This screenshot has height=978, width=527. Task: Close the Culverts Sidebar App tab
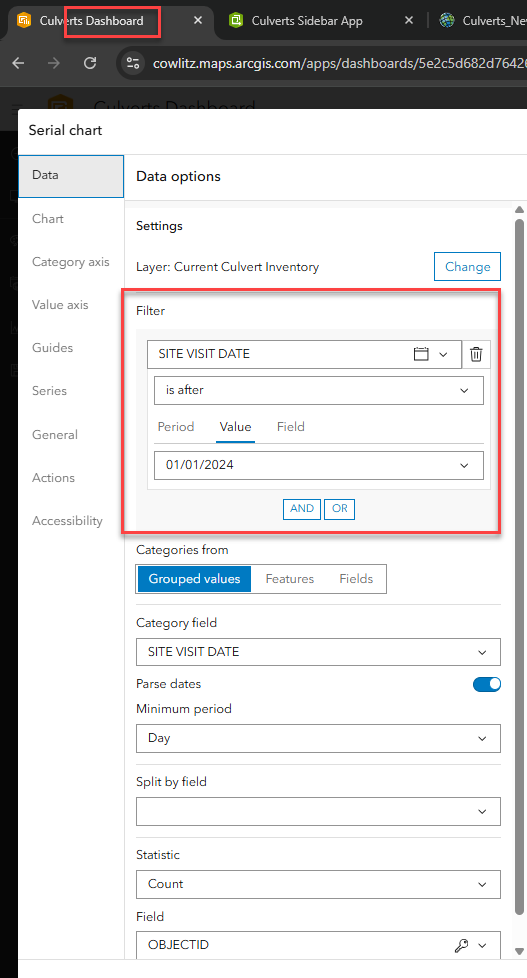(409, 21)
